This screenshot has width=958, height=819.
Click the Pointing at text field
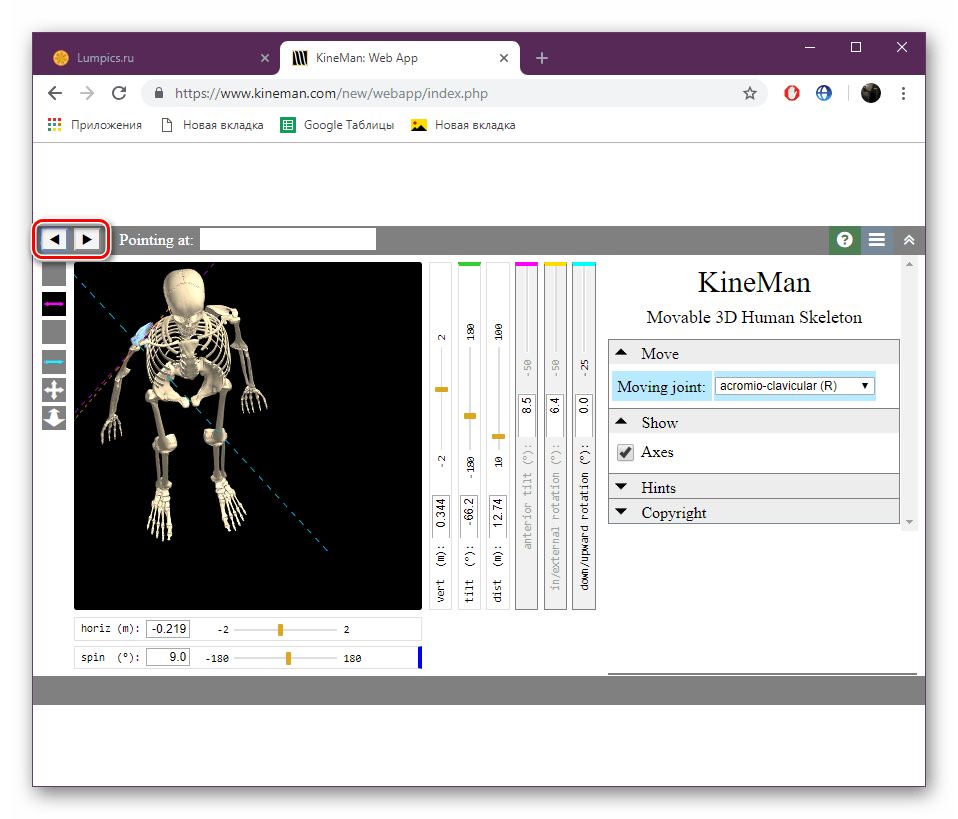pos(288,239)
